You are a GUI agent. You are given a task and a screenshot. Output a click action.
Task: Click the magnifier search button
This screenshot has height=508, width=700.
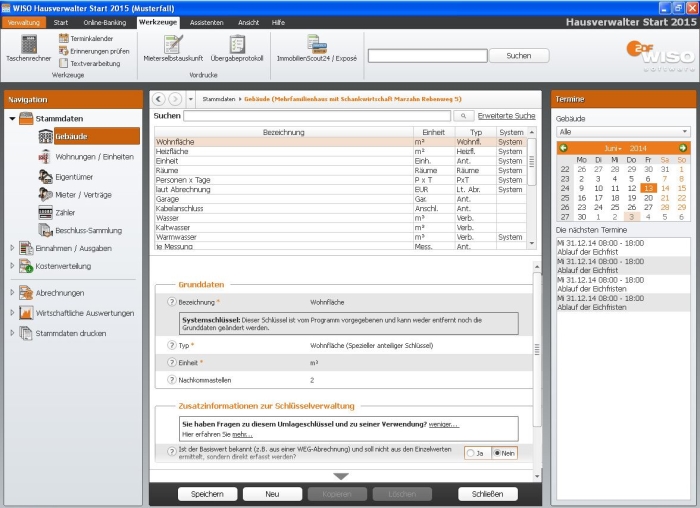pos(463,116)
